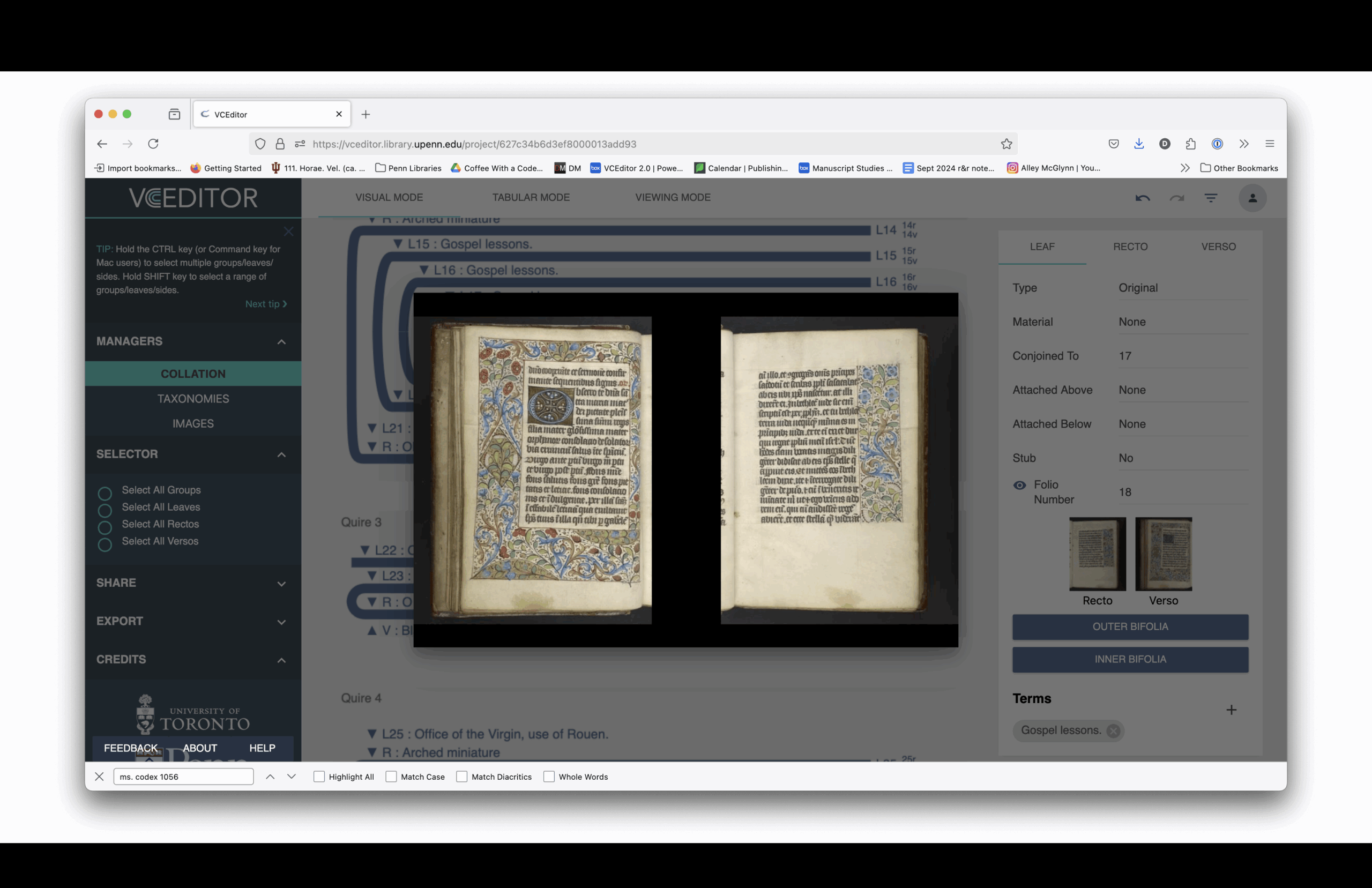Viewport: 1372px width, 888px height.
Task: Switch to VISUAL MODE tab
Action: click(x=389, y=197)
